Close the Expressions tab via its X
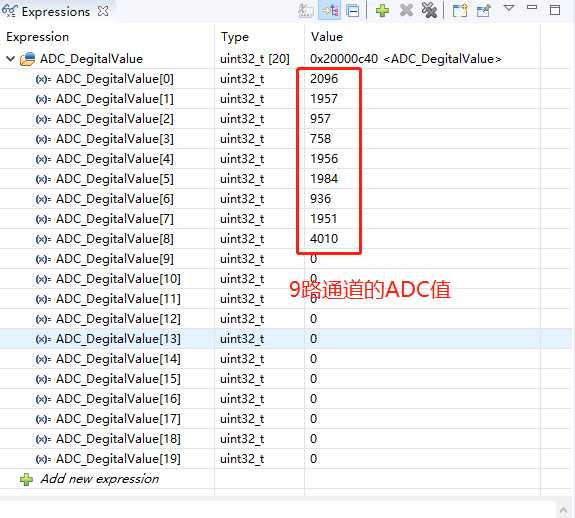 [103, 11]
